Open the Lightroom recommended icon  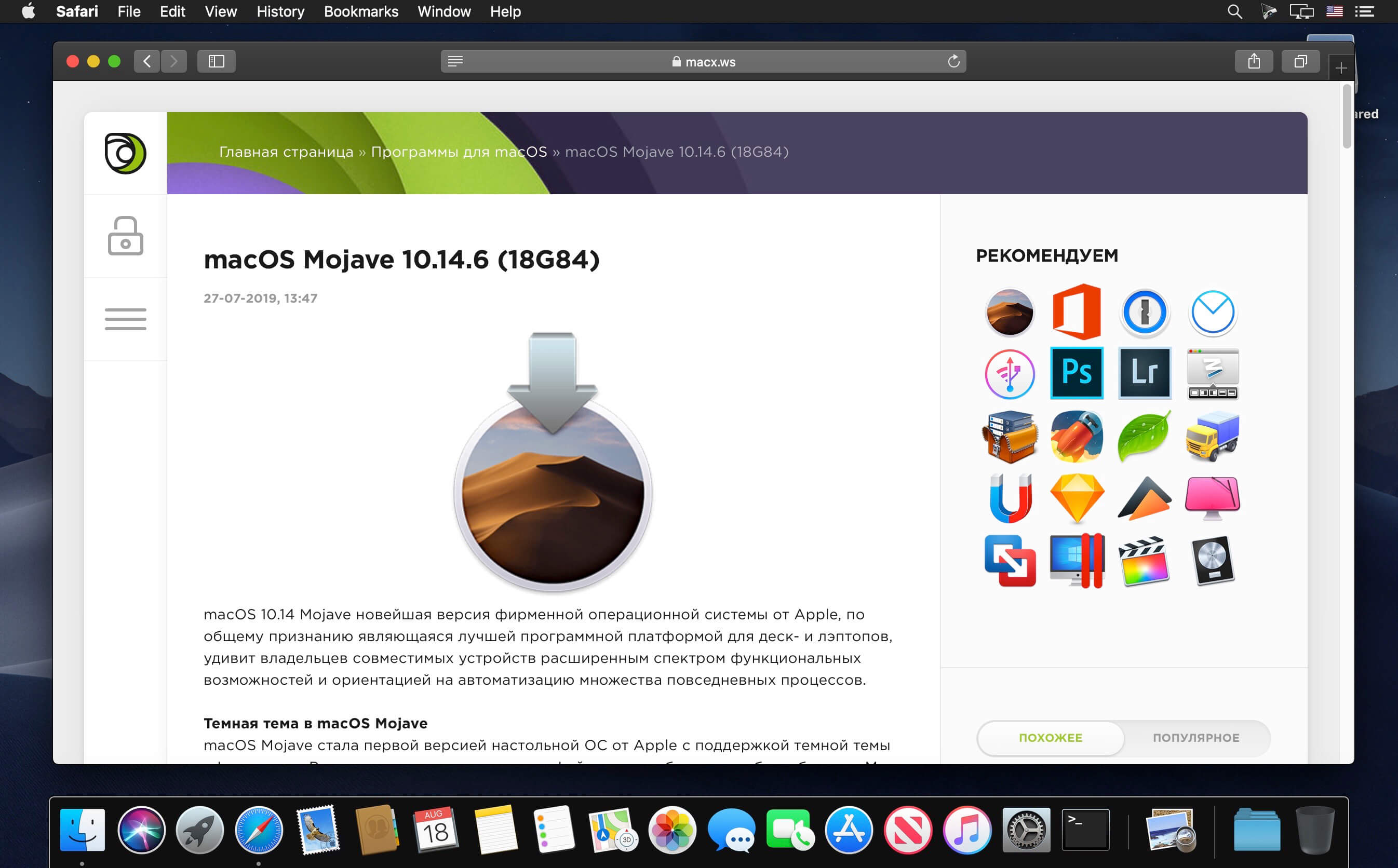[x=1144, y=373]
